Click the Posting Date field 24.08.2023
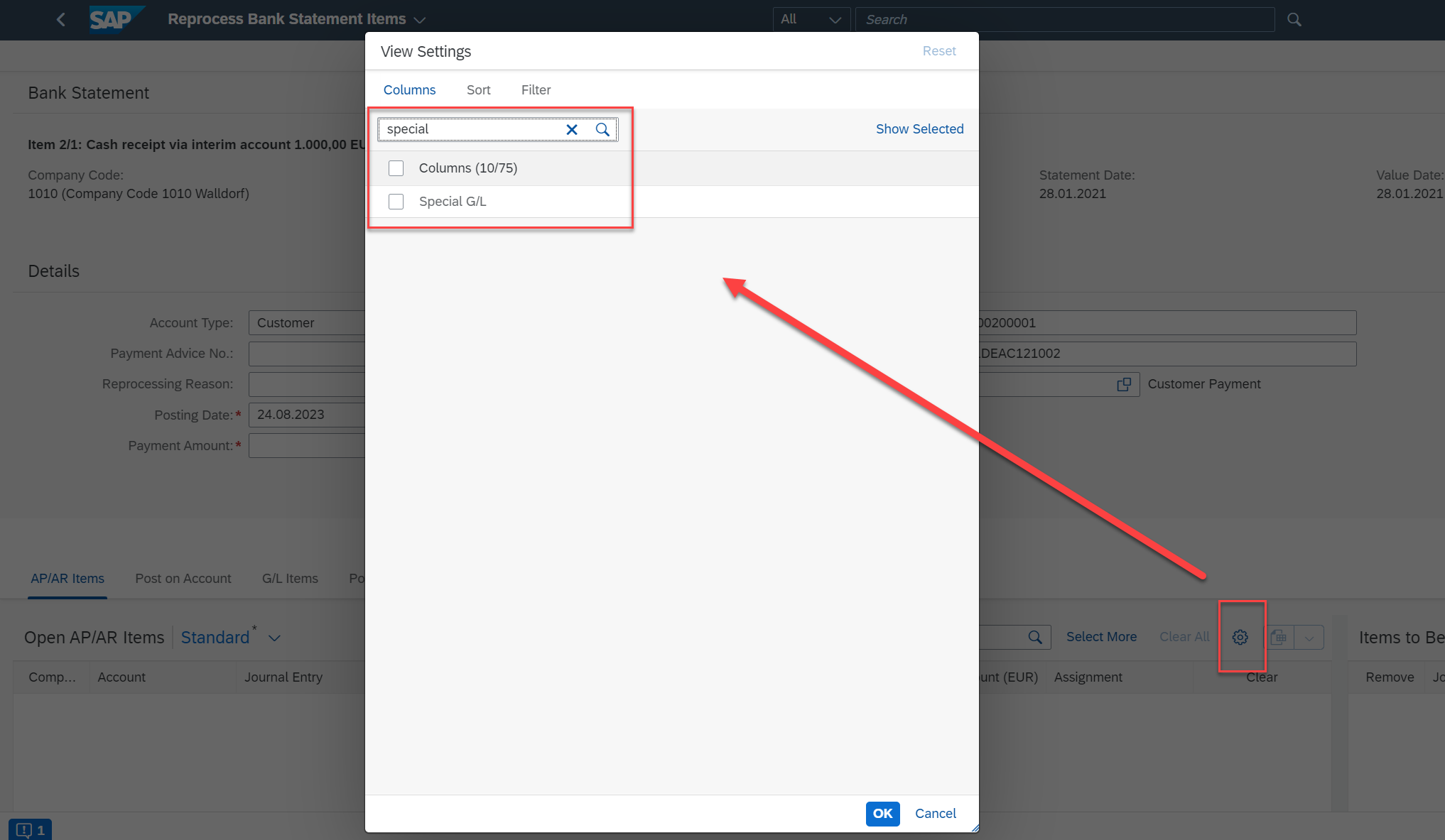This screenshot has height=840, width=1445. [307, 415]
